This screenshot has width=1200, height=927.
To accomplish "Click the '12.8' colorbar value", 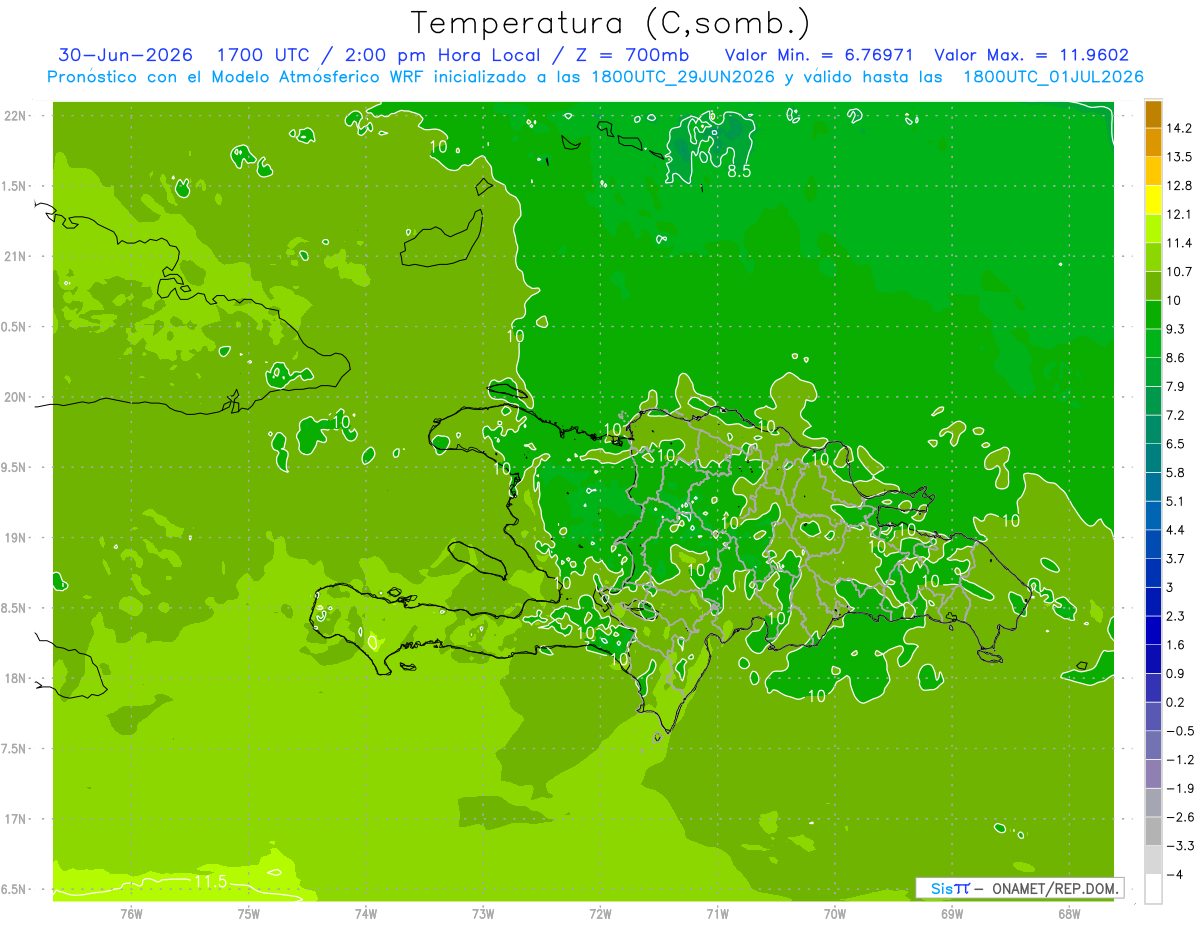I will pos(1179,186).
